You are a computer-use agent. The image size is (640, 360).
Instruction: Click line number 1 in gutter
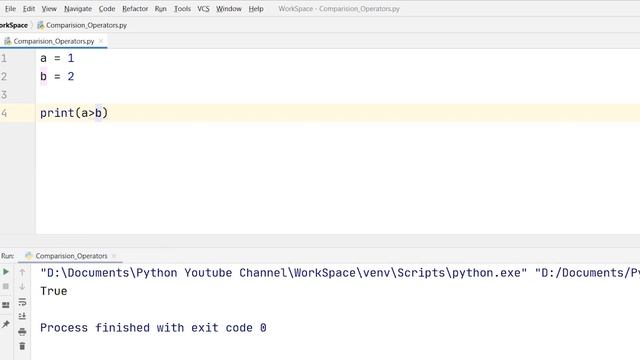pos(4,58)
